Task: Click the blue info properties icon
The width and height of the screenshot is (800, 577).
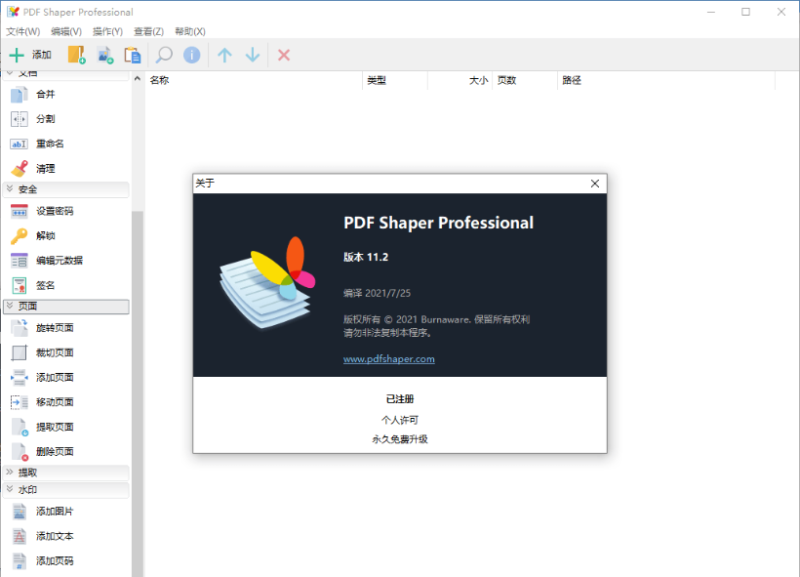Action: [x=192, y=55]
